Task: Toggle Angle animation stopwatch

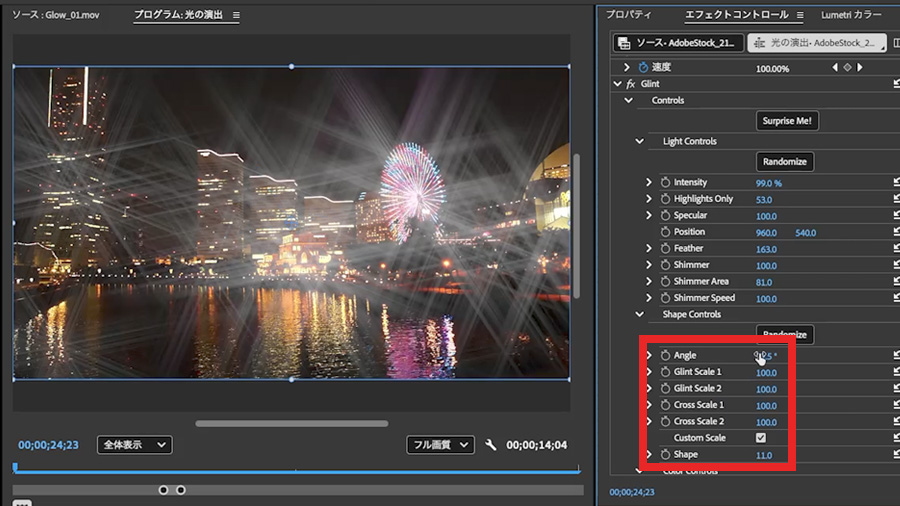Action: 665,355
